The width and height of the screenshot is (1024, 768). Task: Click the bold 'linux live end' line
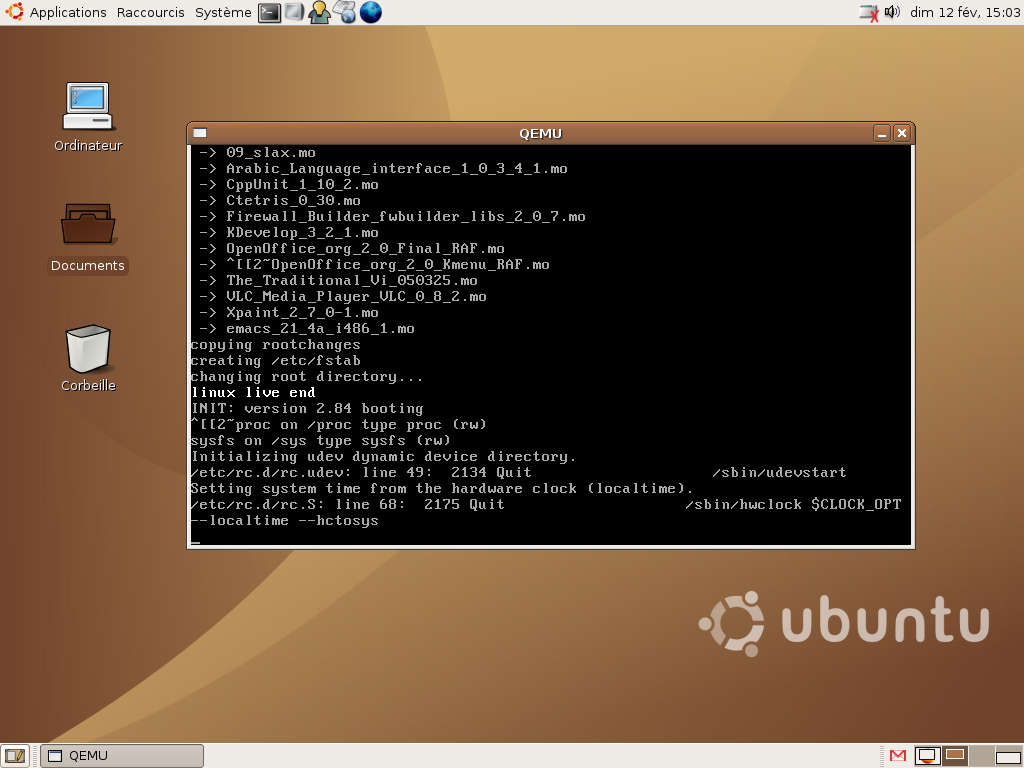pyautogui.click(x=253, y=393)
